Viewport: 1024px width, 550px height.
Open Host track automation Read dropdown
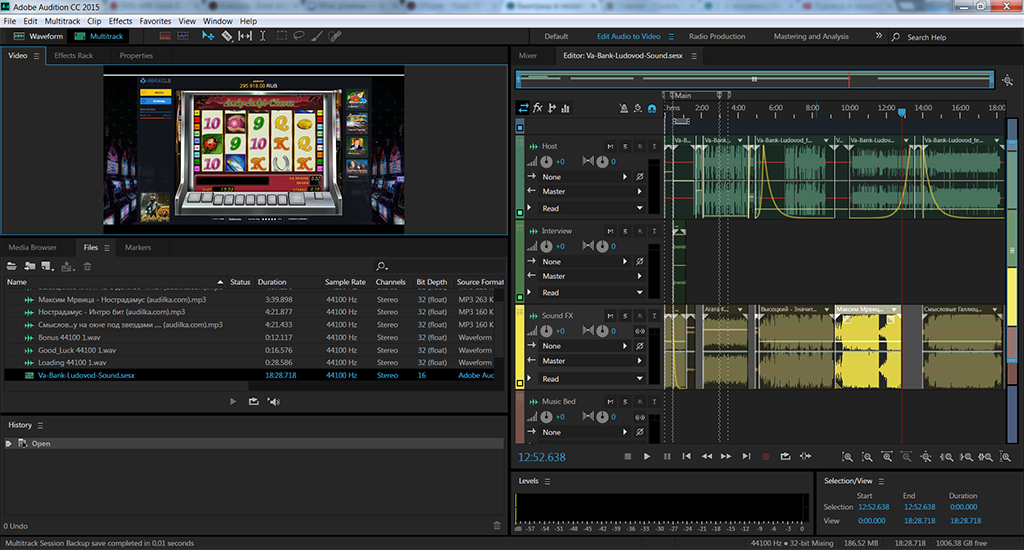(x=591, y=208)
